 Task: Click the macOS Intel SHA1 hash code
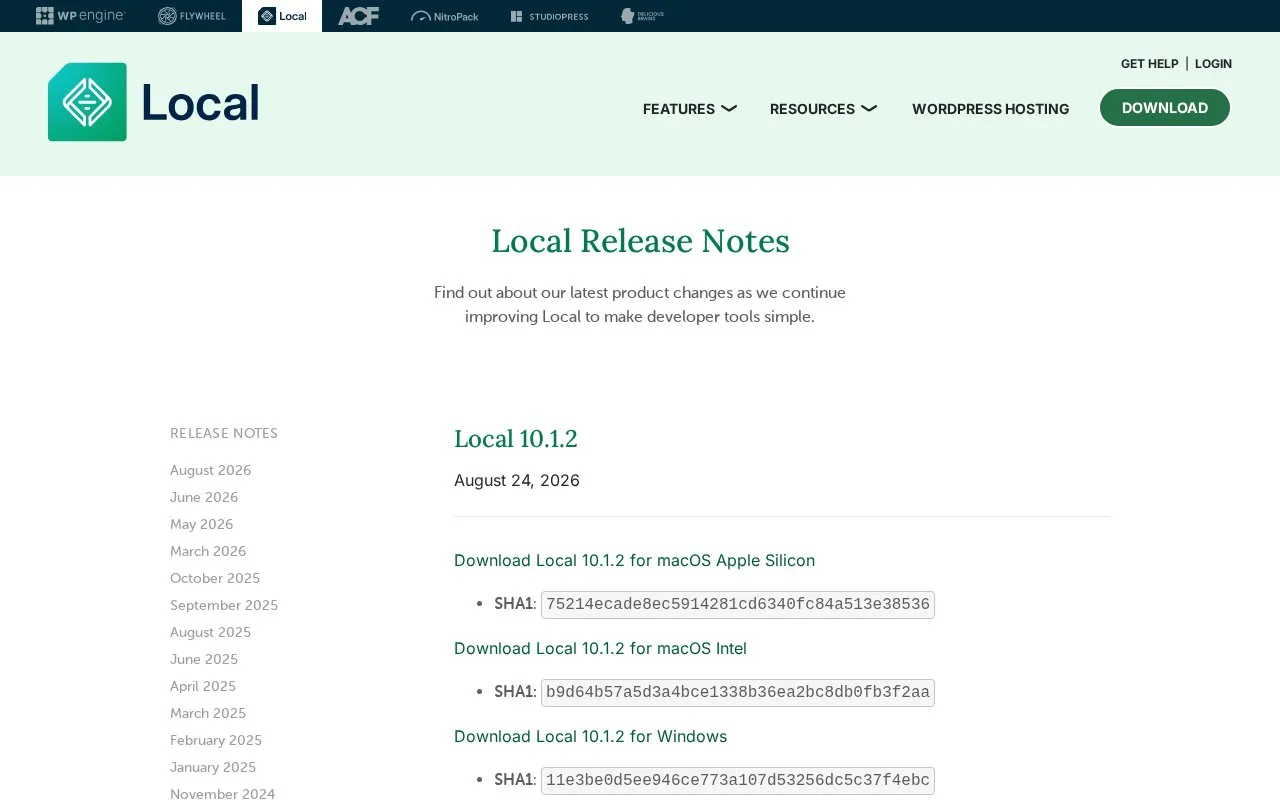click(x=738, y=692)
